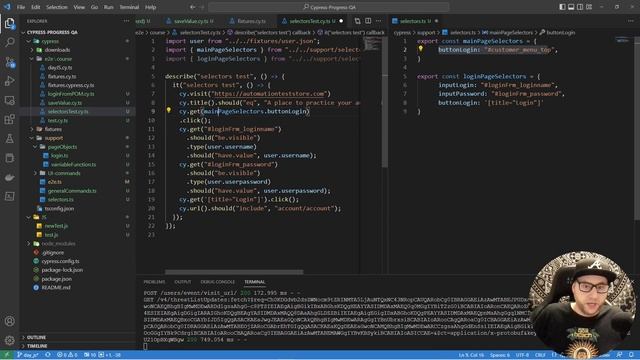Click the command center search box
Viewport: 640px width, 360px height.
329,7
